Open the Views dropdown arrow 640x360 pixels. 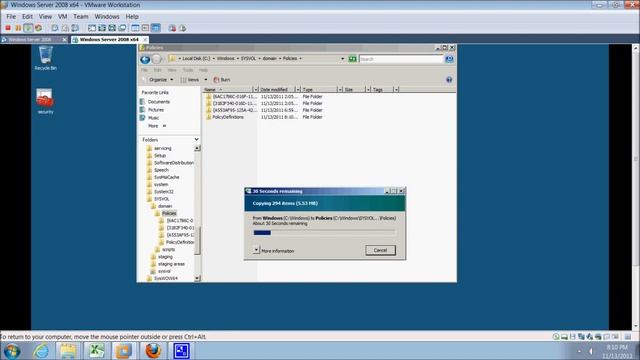point(206,80)
